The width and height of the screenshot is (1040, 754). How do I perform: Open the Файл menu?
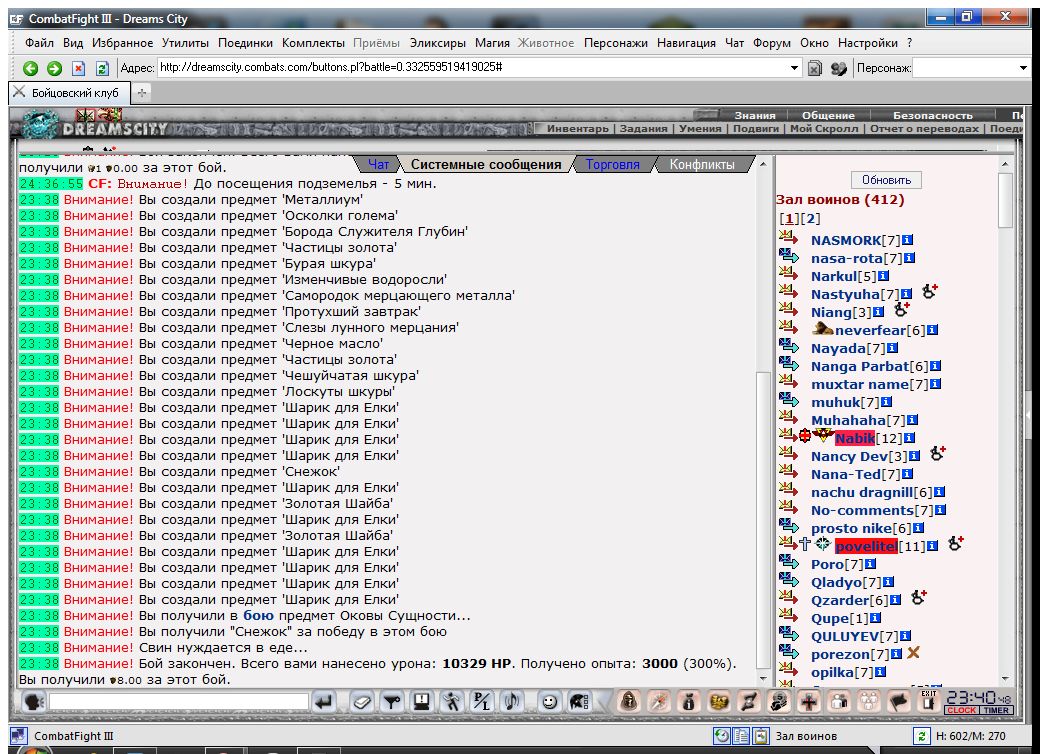point(39,43)
